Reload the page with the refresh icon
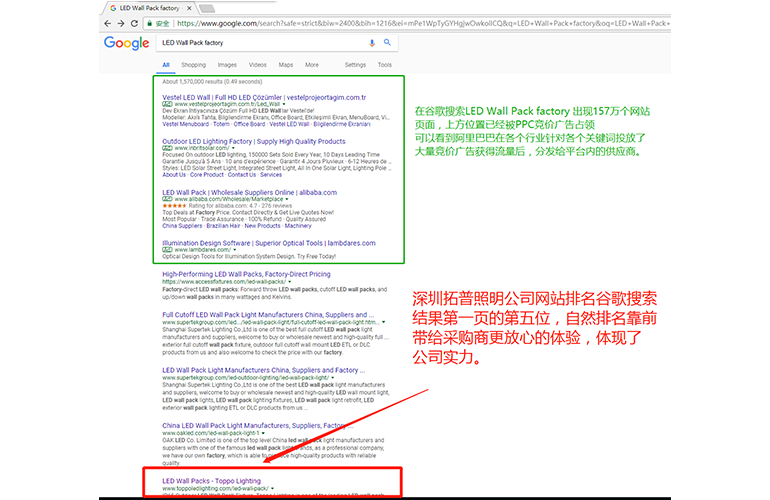 click(134, 23)
